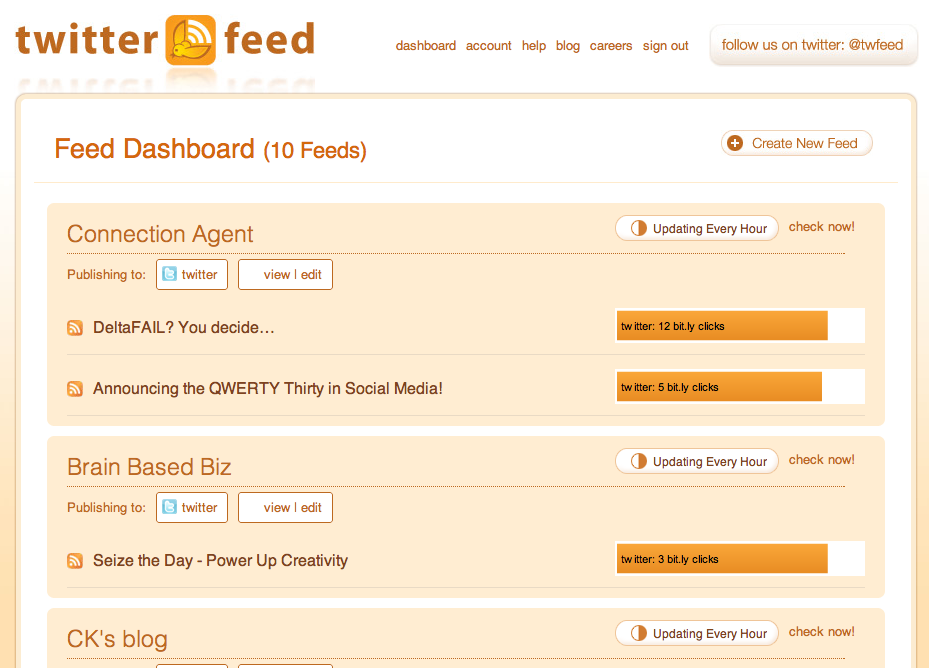929x668 pixels.
Task: Toggle Updating Every Hour for Connection Agent
Action: [x=697, y=228]
